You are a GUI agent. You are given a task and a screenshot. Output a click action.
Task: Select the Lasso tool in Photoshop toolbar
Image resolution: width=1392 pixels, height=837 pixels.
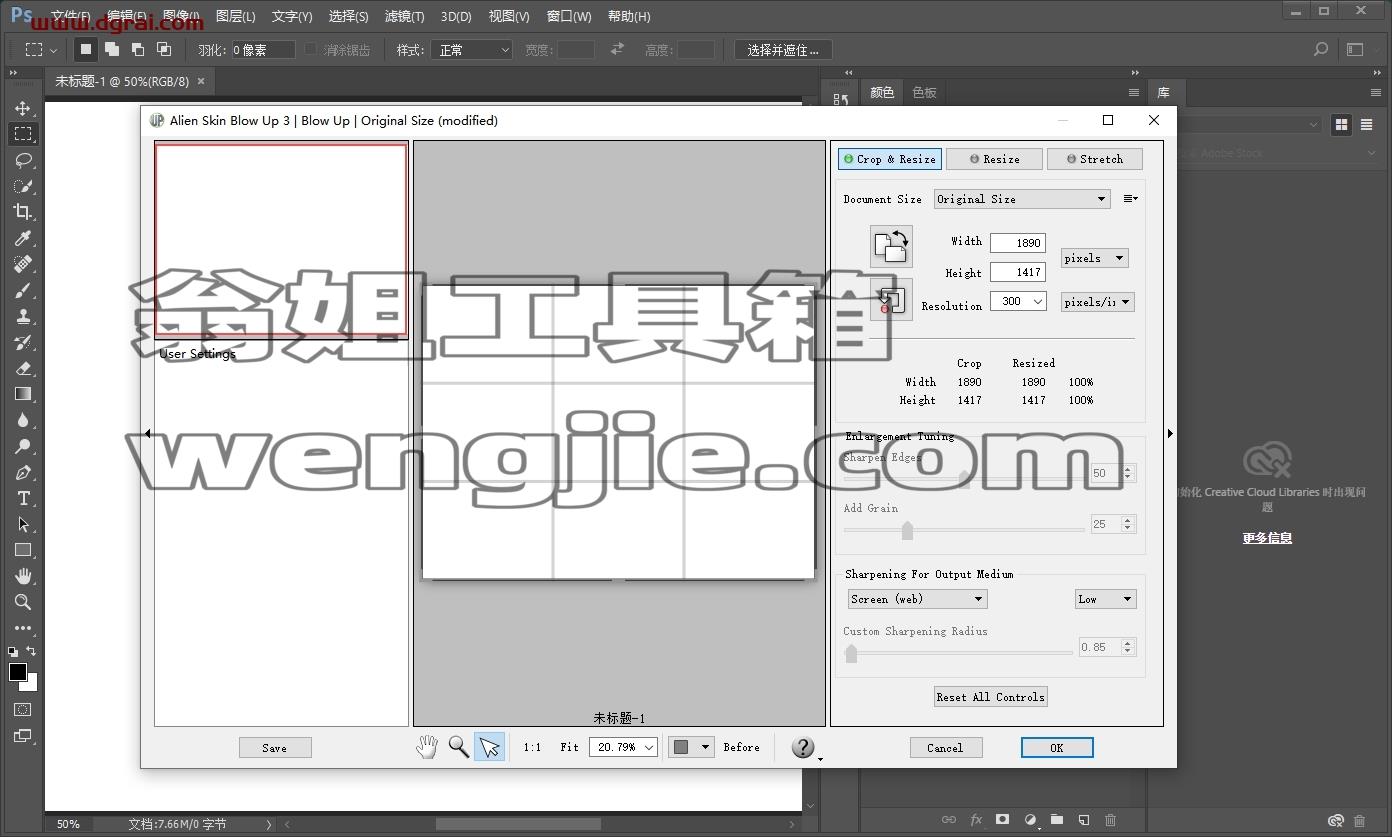tap(23, 160)
